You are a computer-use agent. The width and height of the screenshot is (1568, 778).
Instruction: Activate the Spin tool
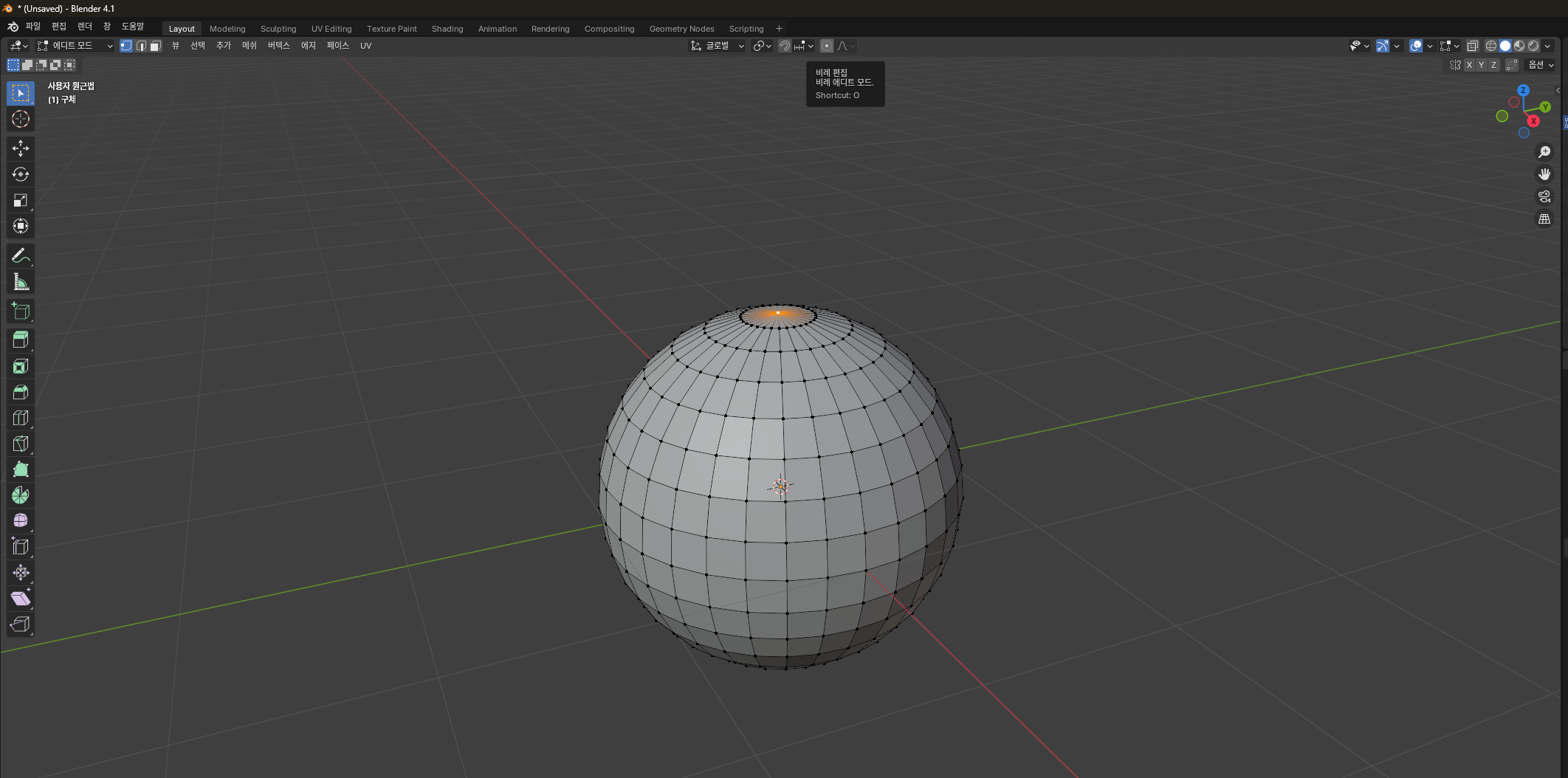click(21, 495)
